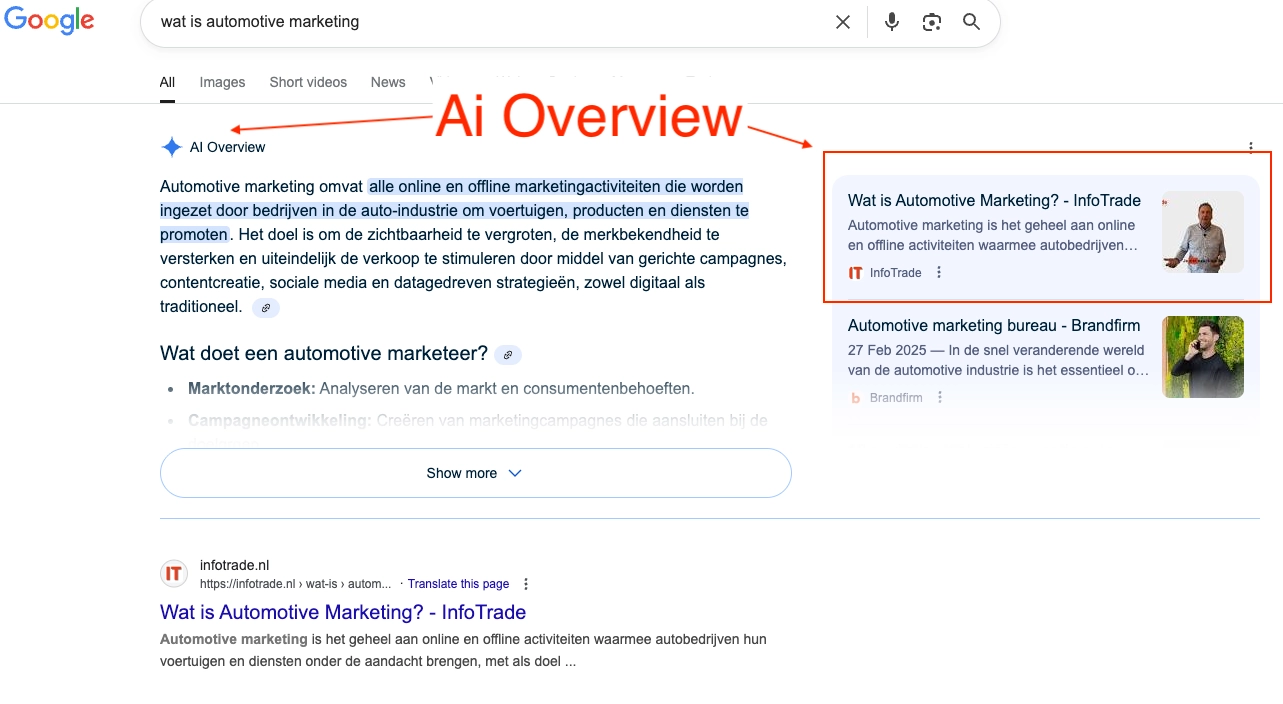Switch to the Images tab
This screenshot has width=1283, height=704.
tap(222, 82)
